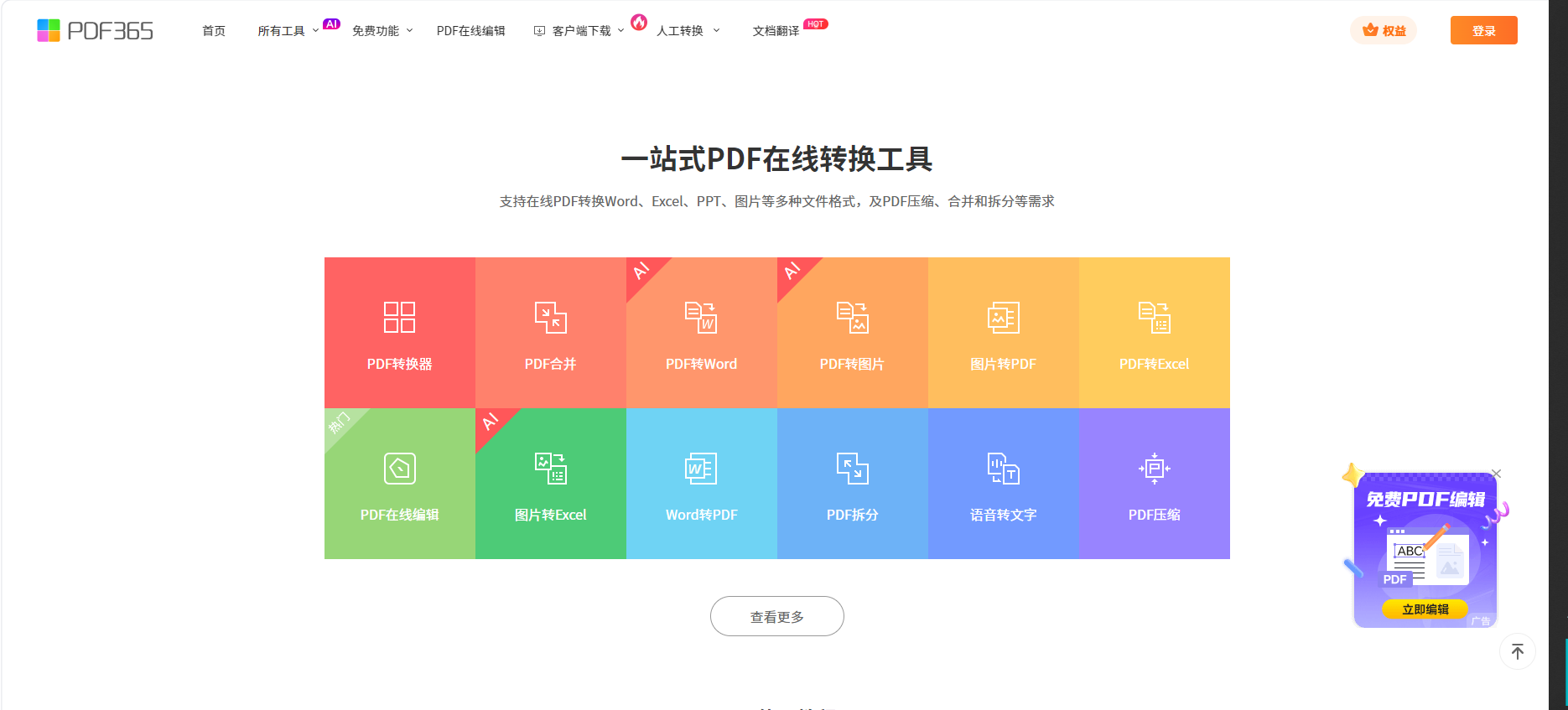Expand the 免费功能 dropdown menu
Screen dimensions: 1568x710
[382, 31]
